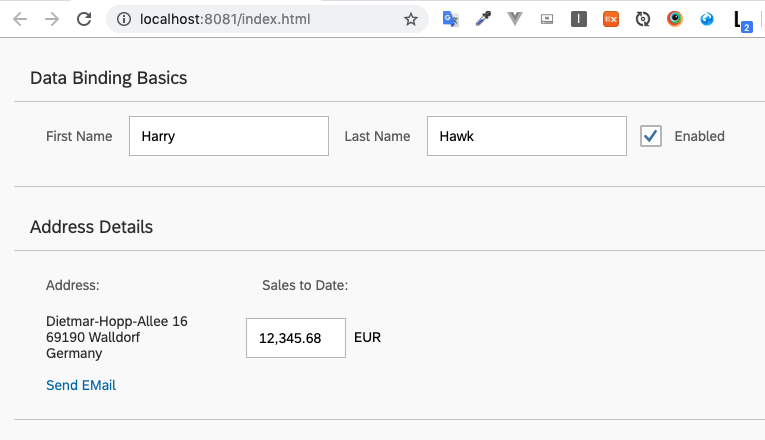Viewport: 765px width, 440px height.
Task: Click the browser back arrow
Action: (20, 19)
